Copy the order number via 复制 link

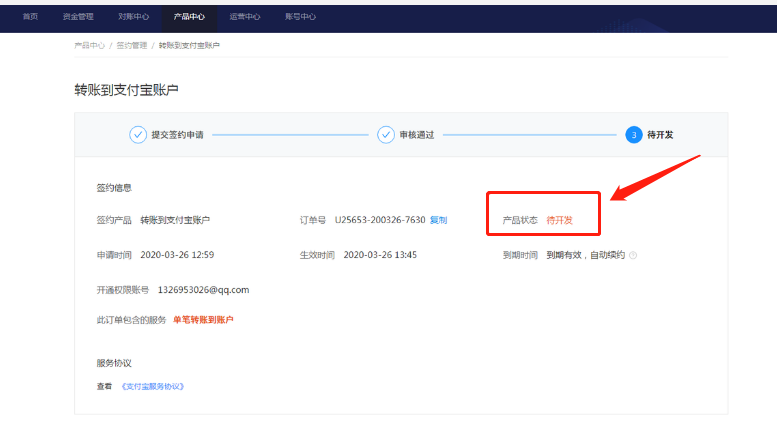pyautogui.click(x=439, y=219)
